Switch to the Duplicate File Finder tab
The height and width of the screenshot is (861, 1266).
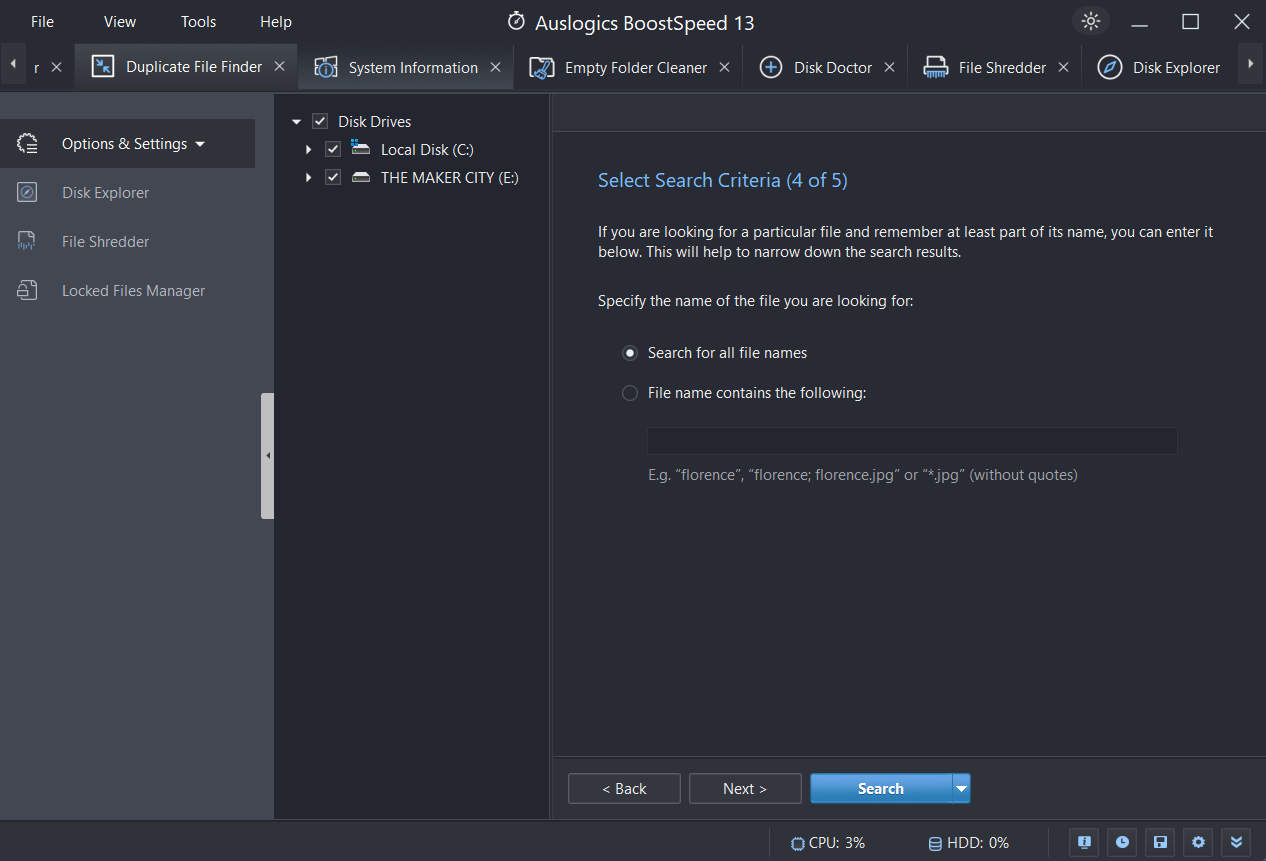tap(187, 67)
